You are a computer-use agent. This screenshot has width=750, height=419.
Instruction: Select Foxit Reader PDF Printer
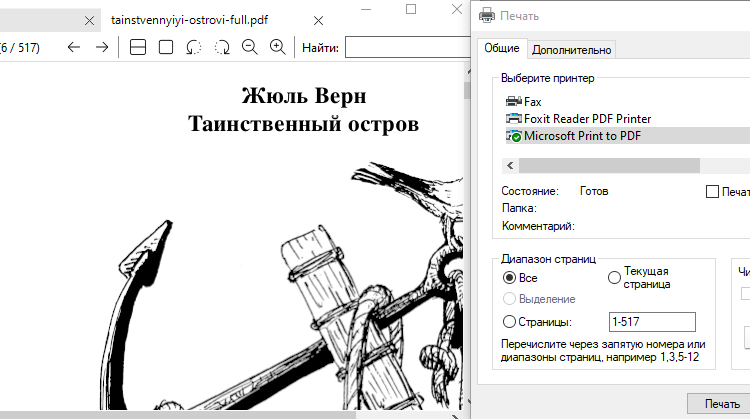(579, 119)
